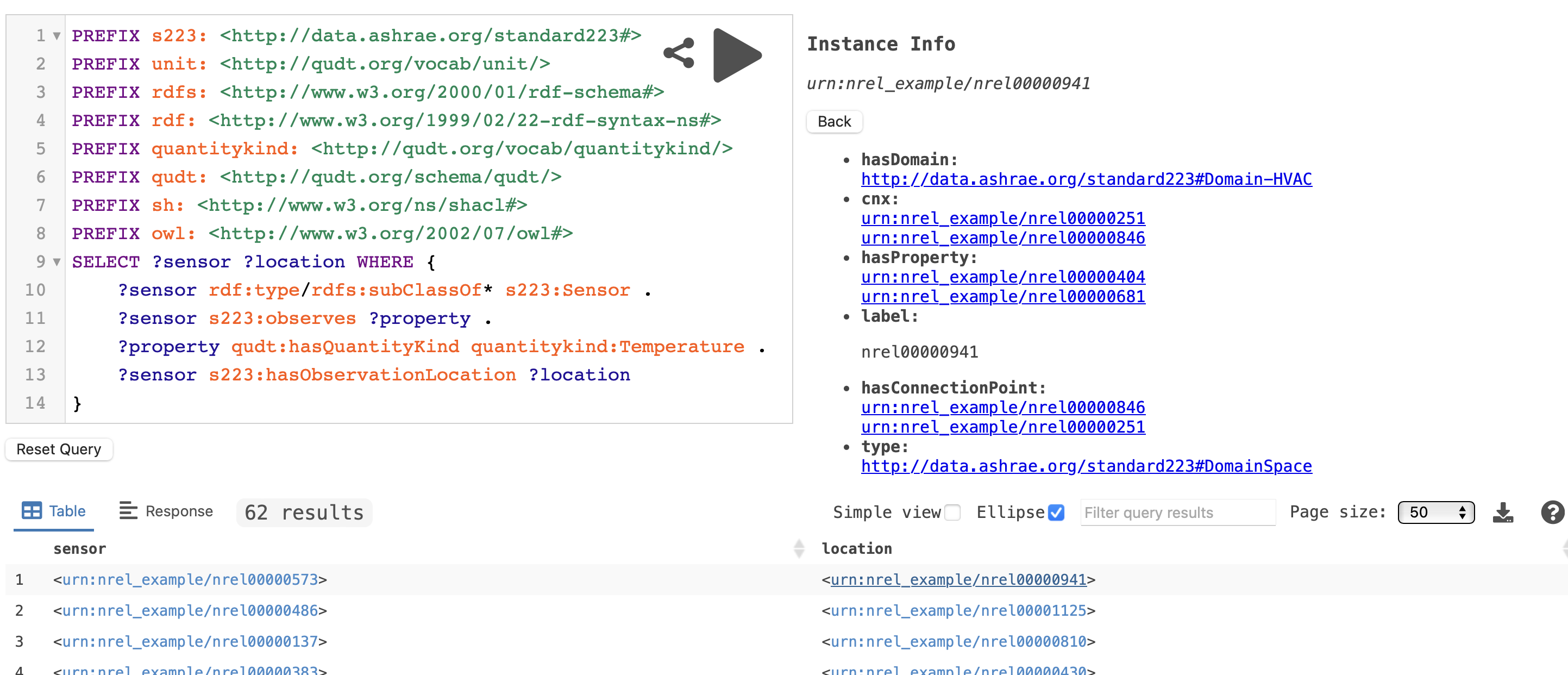Open the help question mark icon
The width and height of the screenshot is (1568, 675).
tap(1552, 512)
